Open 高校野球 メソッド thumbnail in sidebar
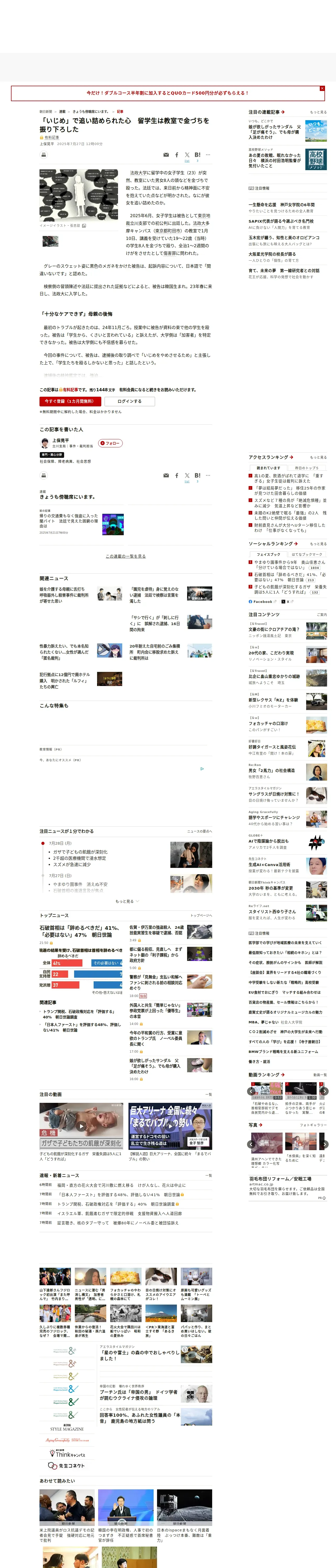 coord(316,159)
